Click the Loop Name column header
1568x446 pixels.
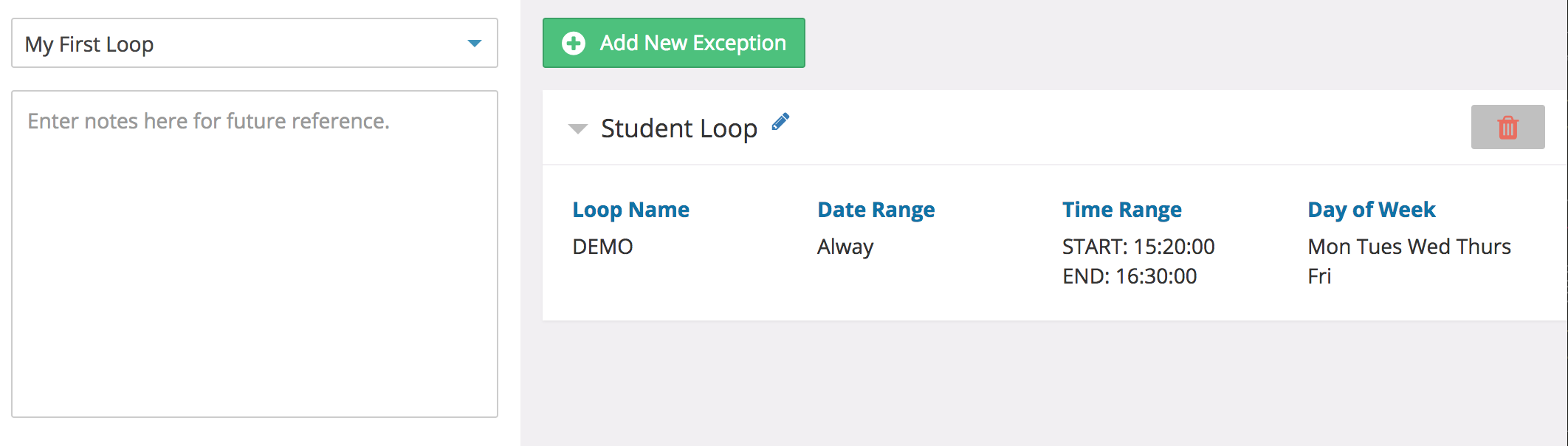630,210
